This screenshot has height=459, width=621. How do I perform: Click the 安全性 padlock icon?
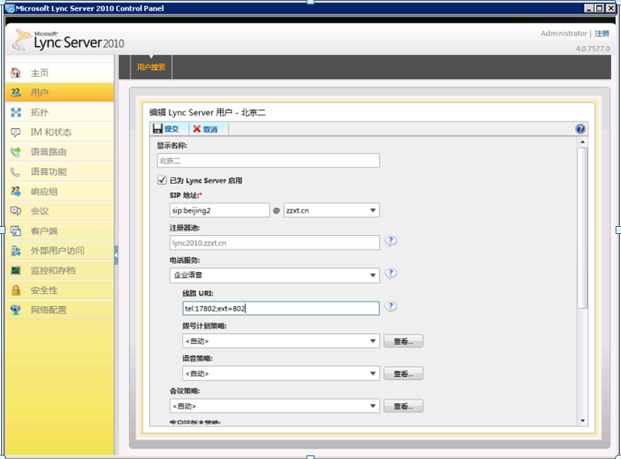click(15, 290)
